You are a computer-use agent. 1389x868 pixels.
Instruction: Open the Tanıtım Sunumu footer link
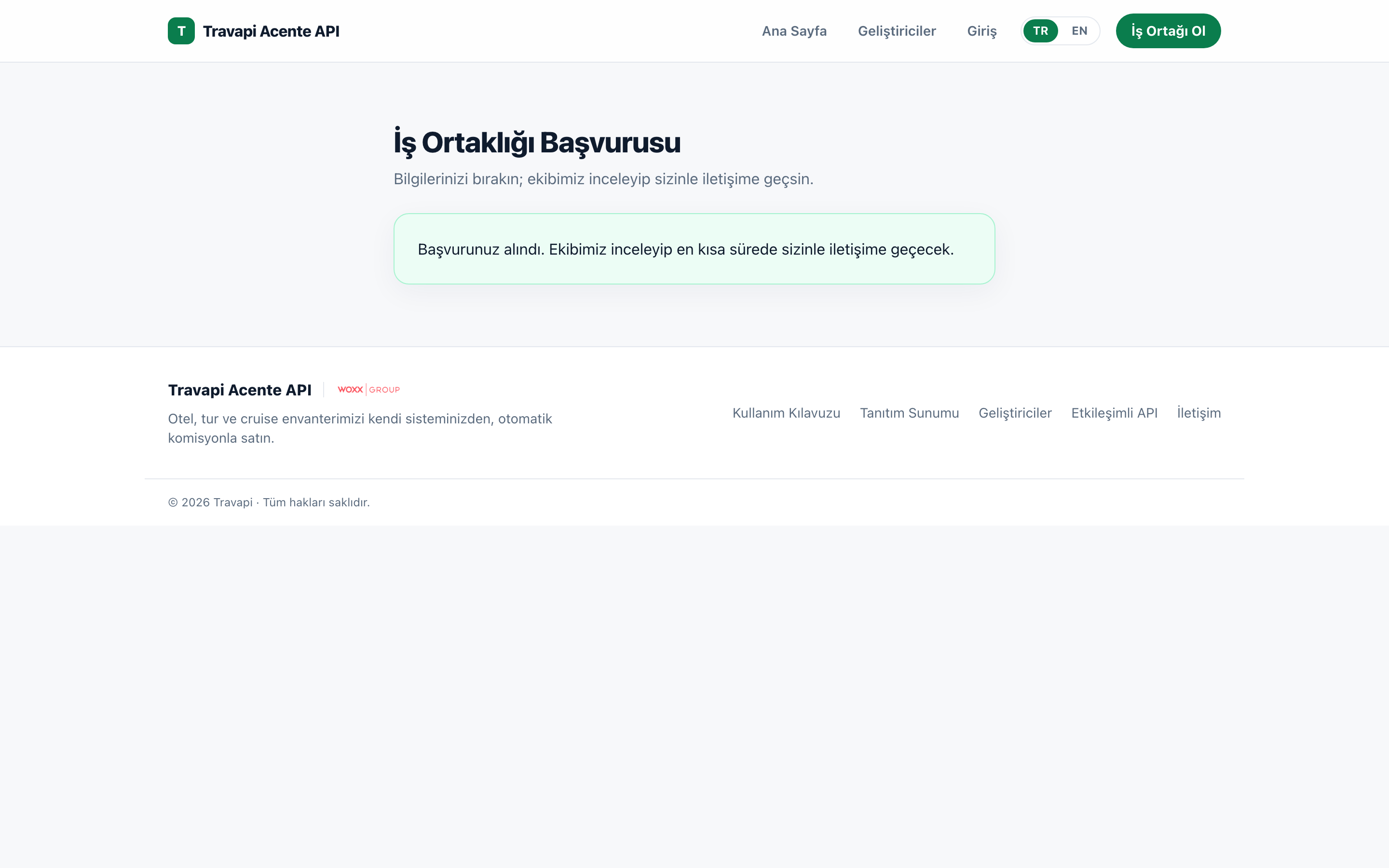click(909, 413)
